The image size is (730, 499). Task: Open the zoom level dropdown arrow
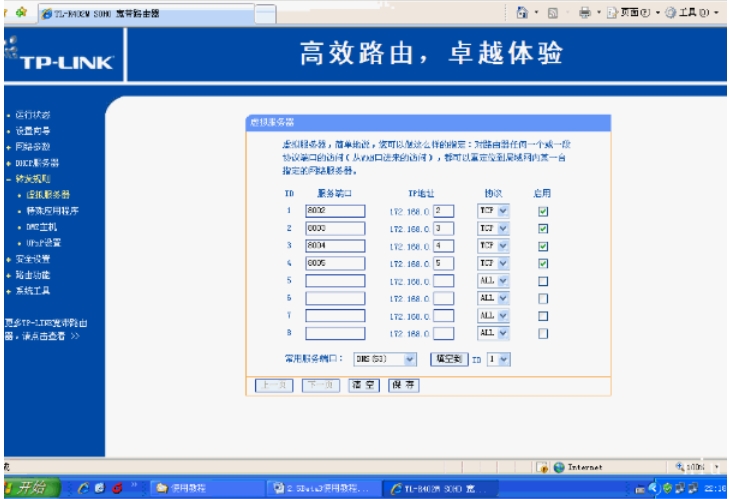(717, 466)
